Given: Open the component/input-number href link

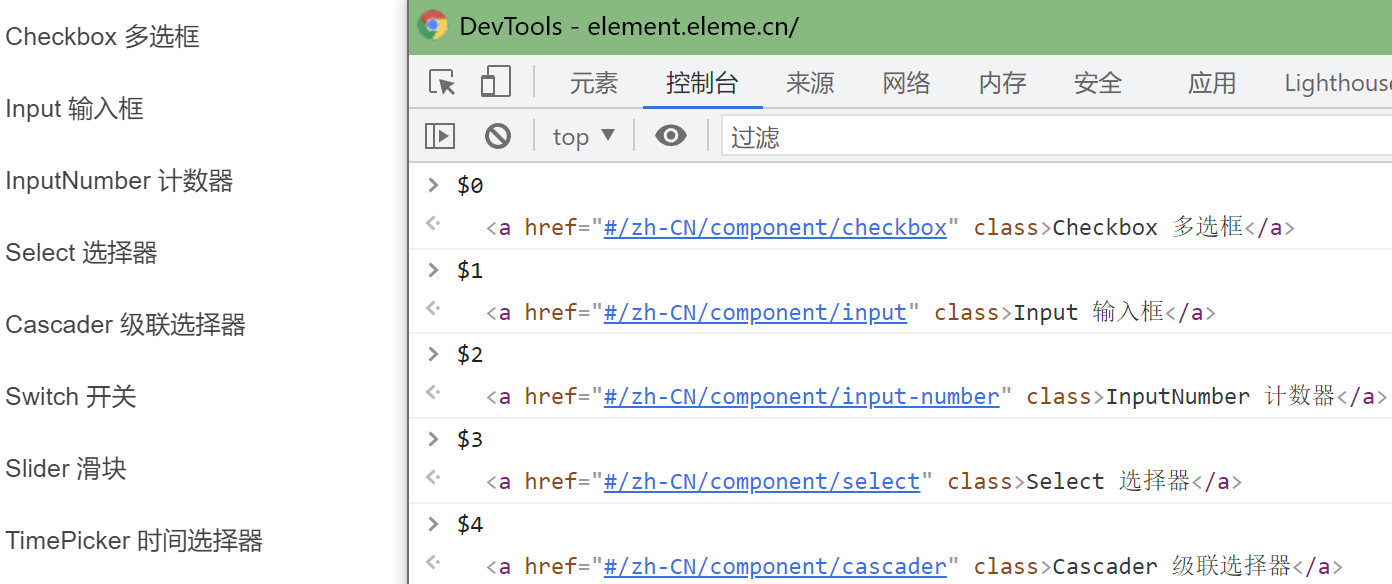Looking at the screenshot, I should tap(801, 396).
